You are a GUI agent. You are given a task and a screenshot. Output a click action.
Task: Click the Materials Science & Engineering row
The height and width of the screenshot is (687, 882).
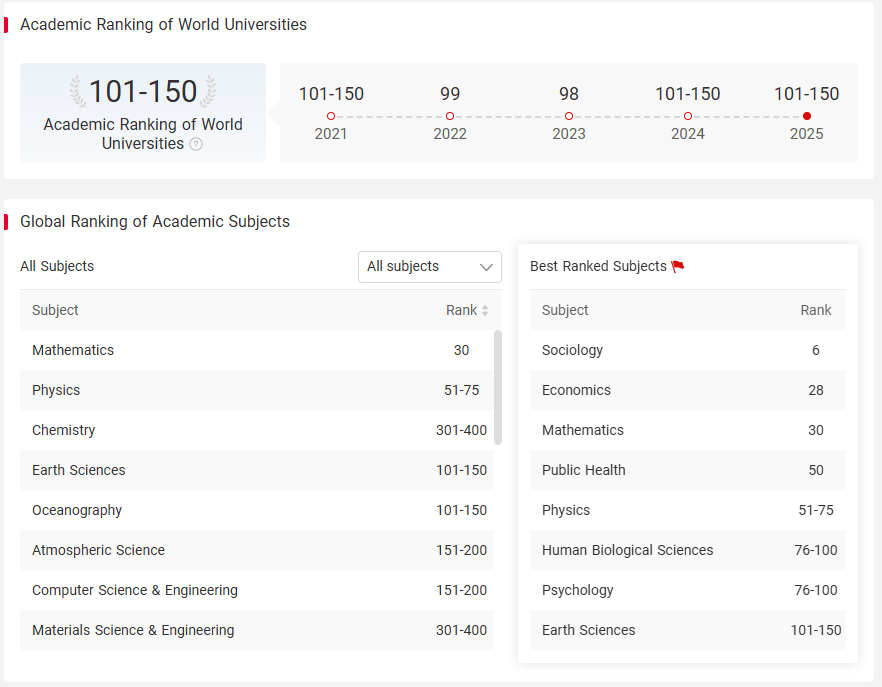257,630
